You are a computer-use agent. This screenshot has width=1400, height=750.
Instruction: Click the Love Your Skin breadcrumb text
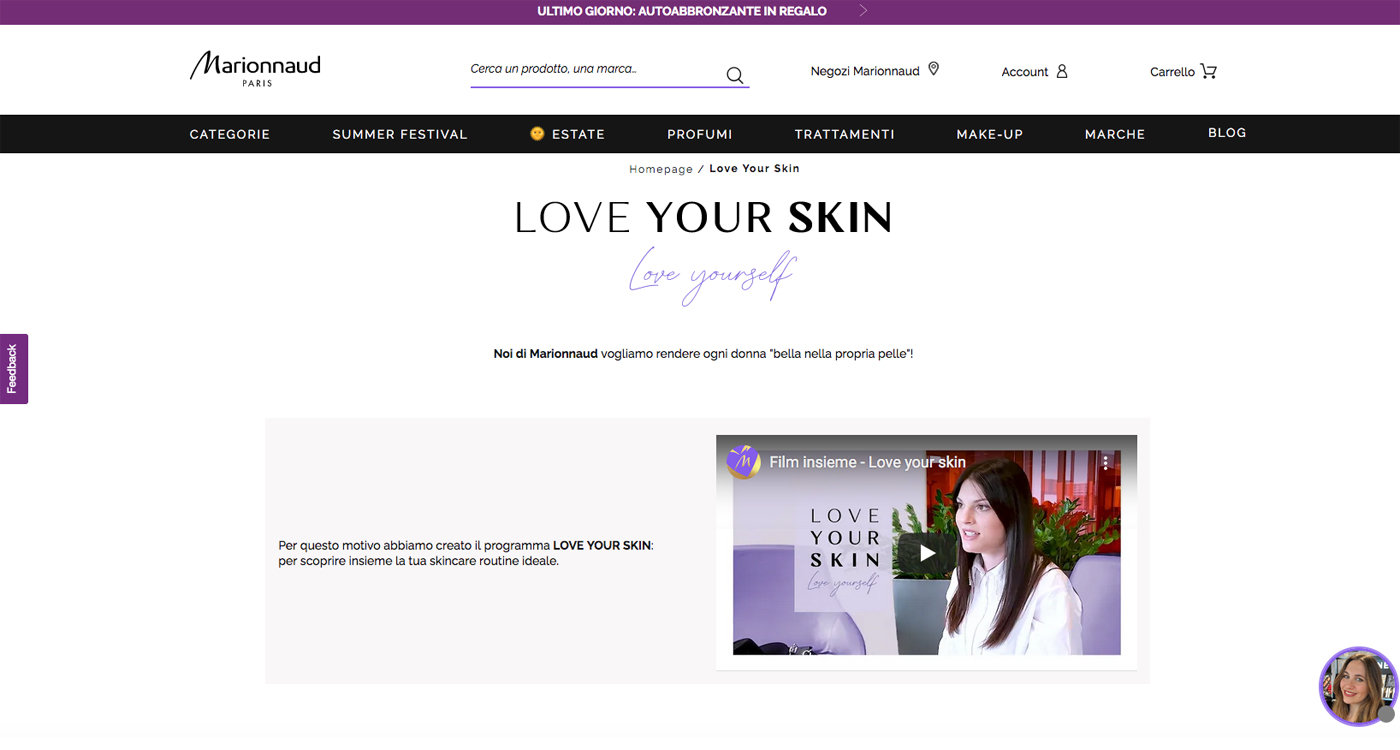coord(754,168)
